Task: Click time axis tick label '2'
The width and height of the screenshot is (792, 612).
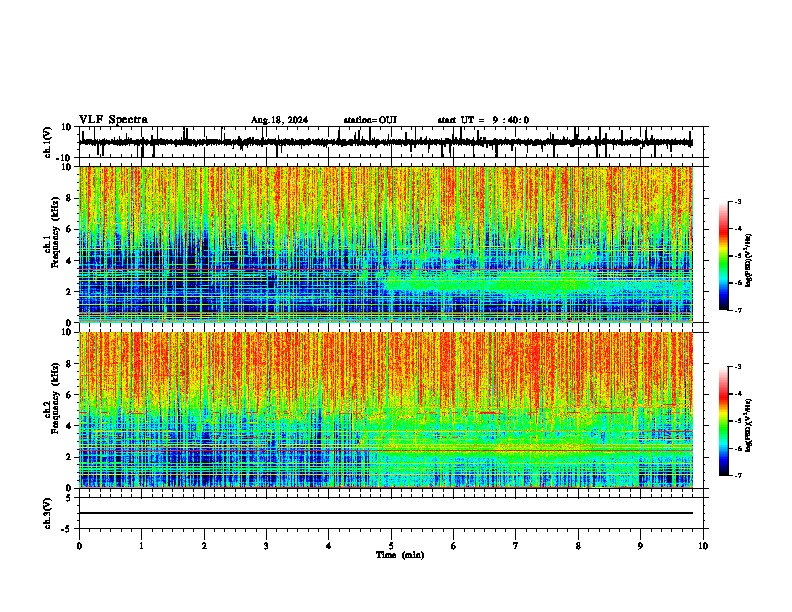Action: click(x=204, y=546)
